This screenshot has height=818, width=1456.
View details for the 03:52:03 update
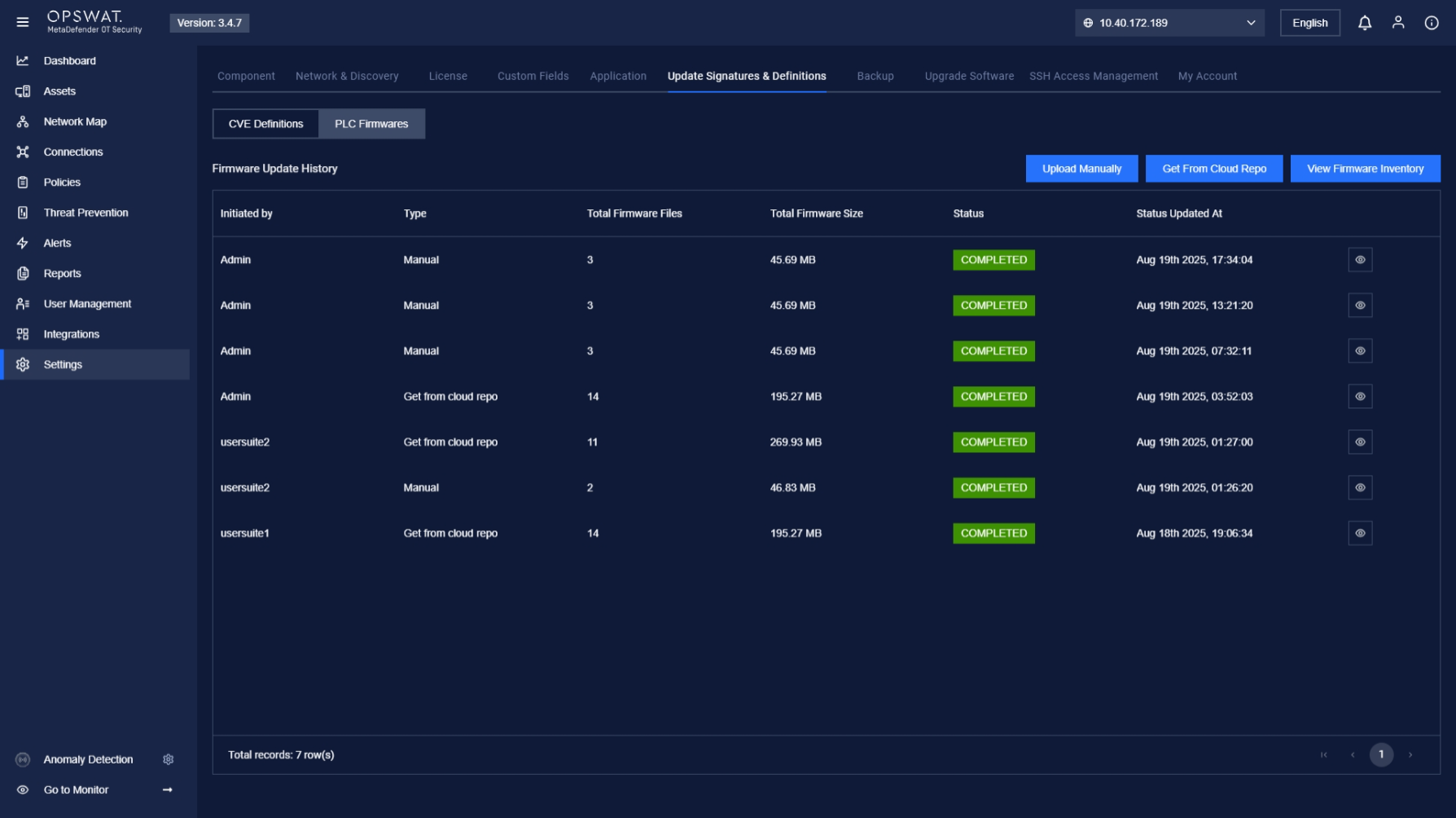tap(1360, 397)
